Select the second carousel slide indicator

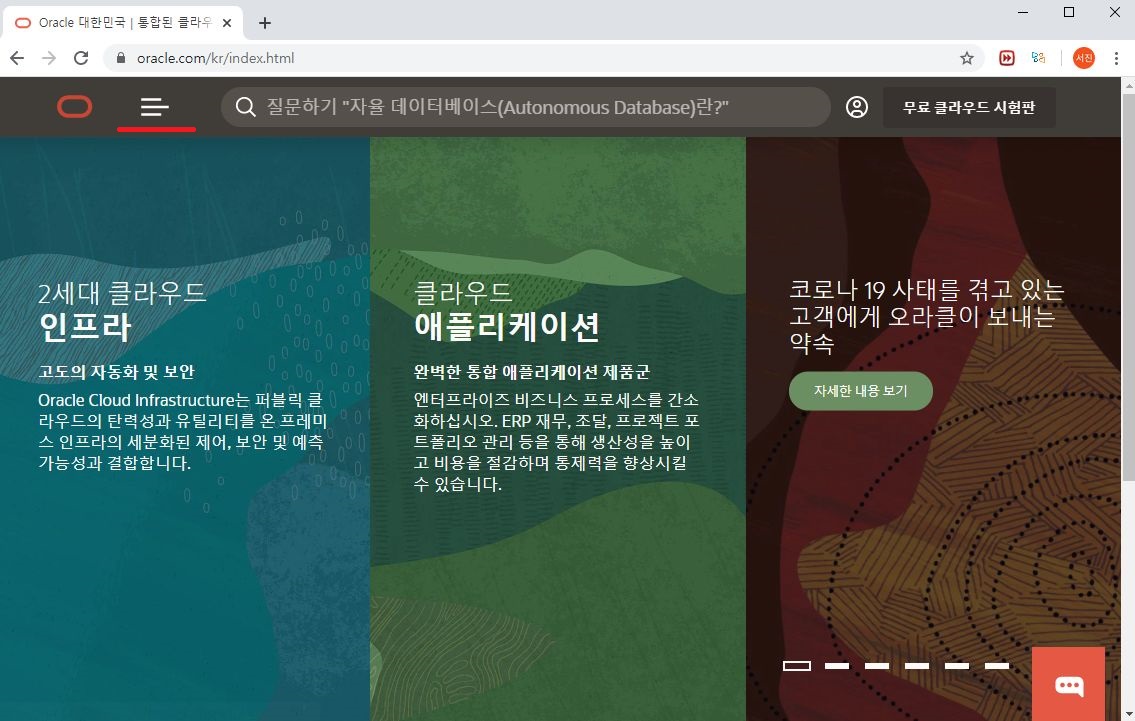coord(836,665)
